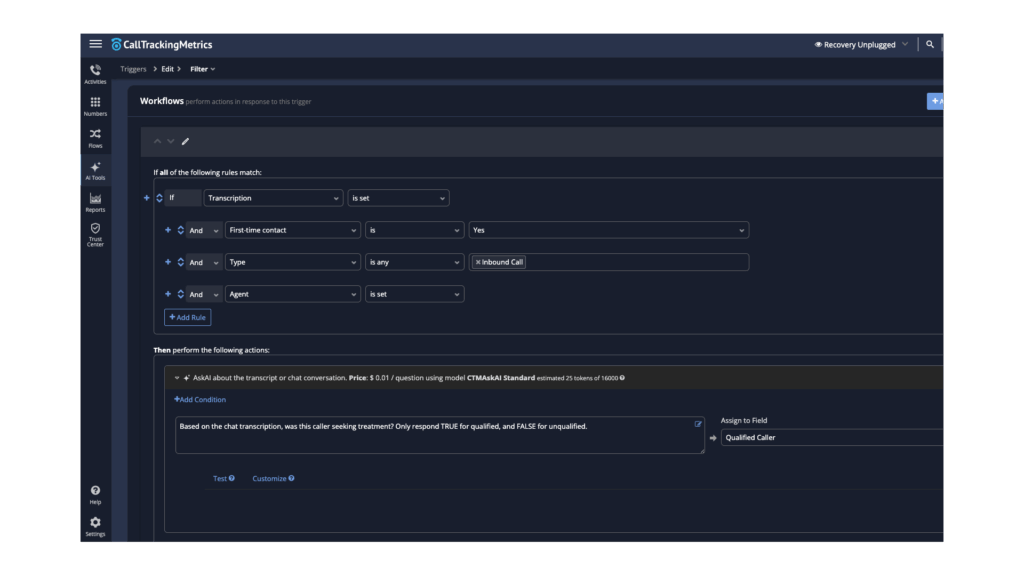Click the plus icon beside the Transcription rule
Viewport: 1024px width, 576px height.
coord(146,198)
